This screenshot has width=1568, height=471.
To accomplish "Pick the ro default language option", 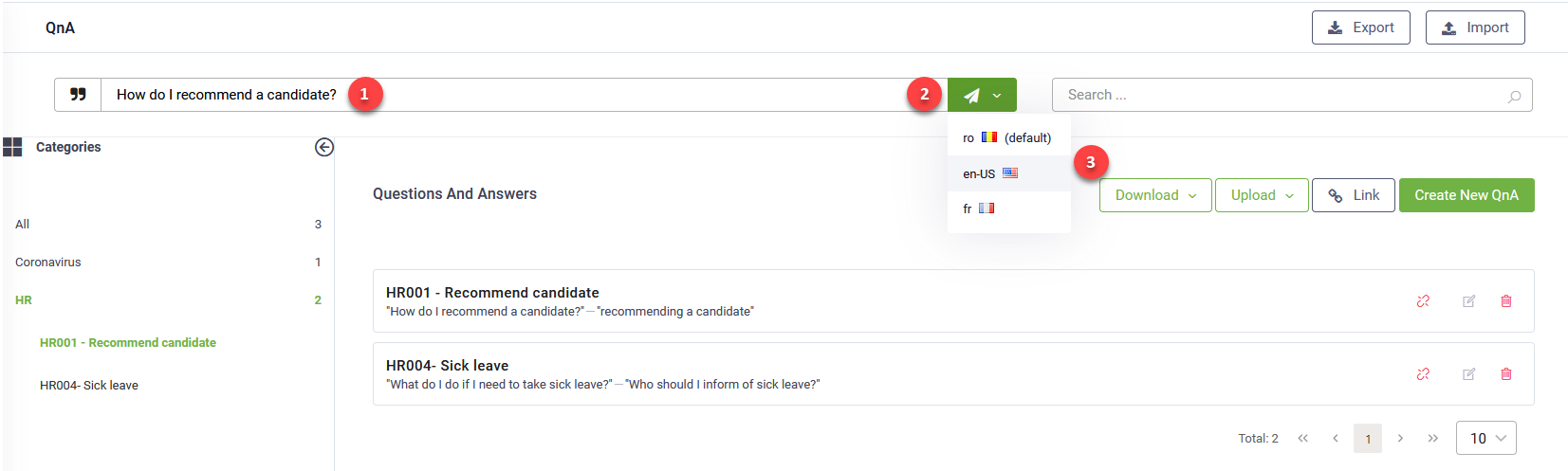I will (1009, 137).
